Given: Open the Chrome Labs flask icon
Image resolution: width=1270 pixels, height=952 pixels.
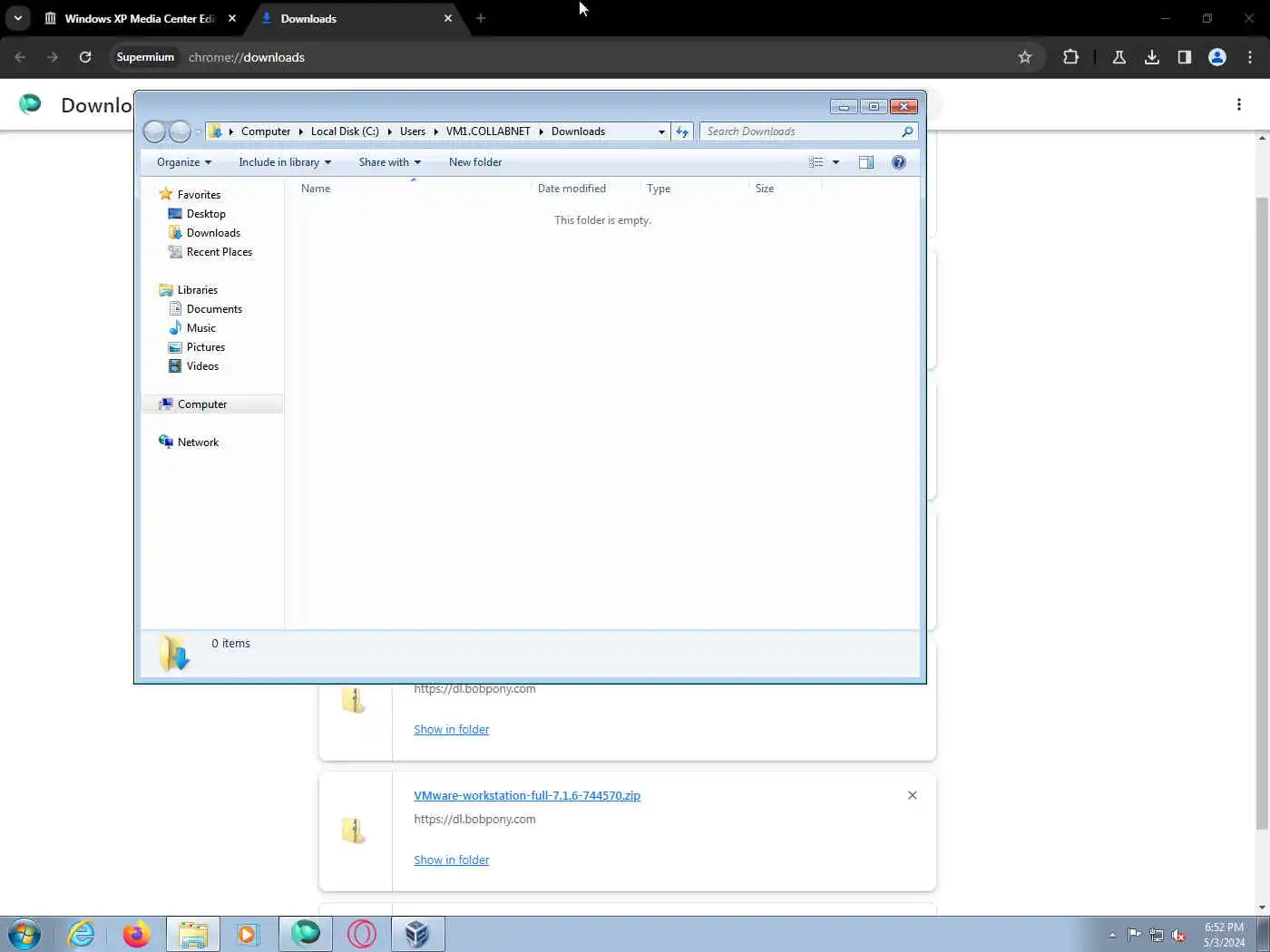Looking at the screenshot, I should (x=1119, y=57).
